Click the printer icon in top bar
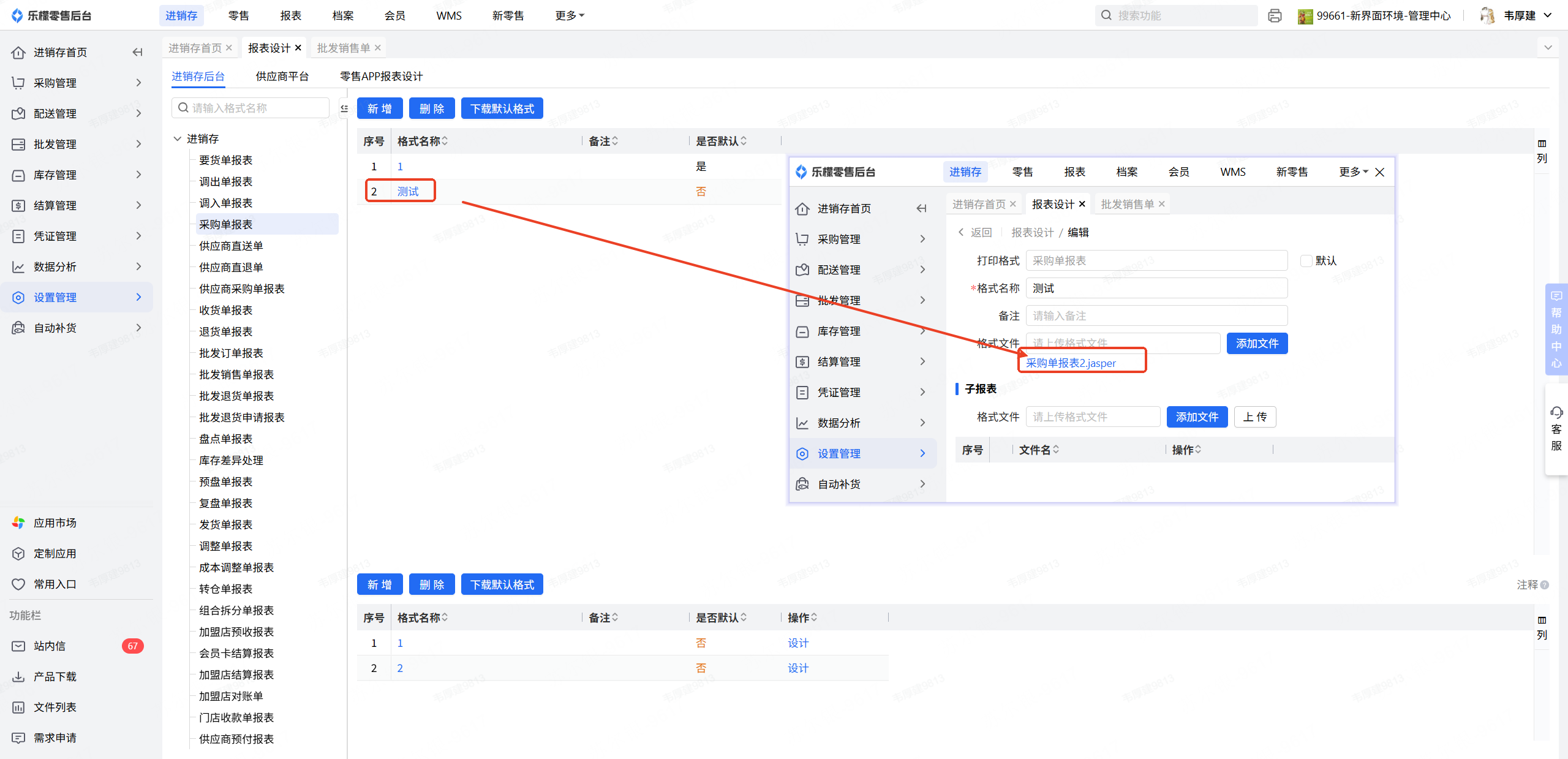Viewport: 1568px width, 759px height. (x=1275, y=15)
